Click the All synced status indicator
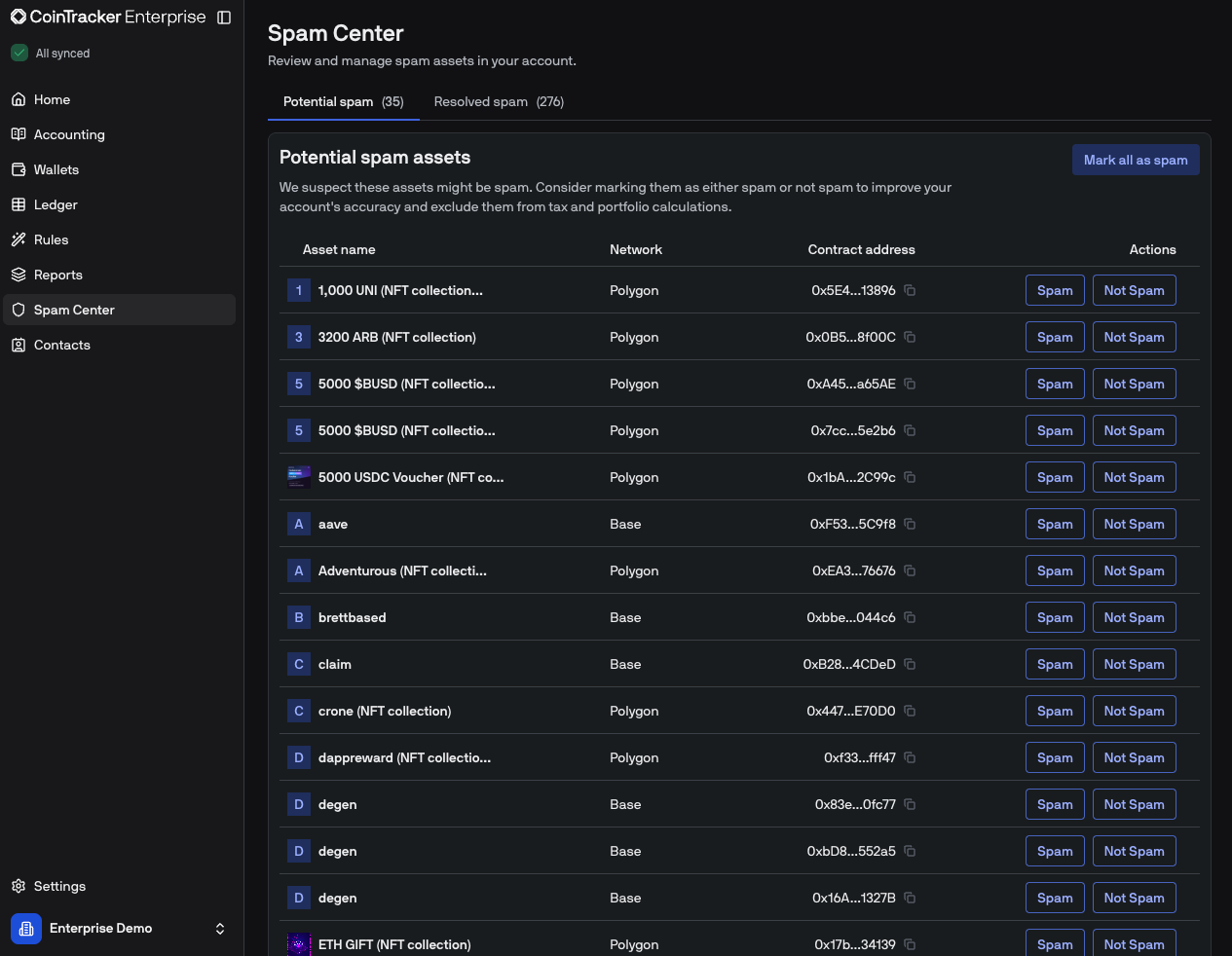This screenshot has width=1232, height=956. tap(52, 54)
